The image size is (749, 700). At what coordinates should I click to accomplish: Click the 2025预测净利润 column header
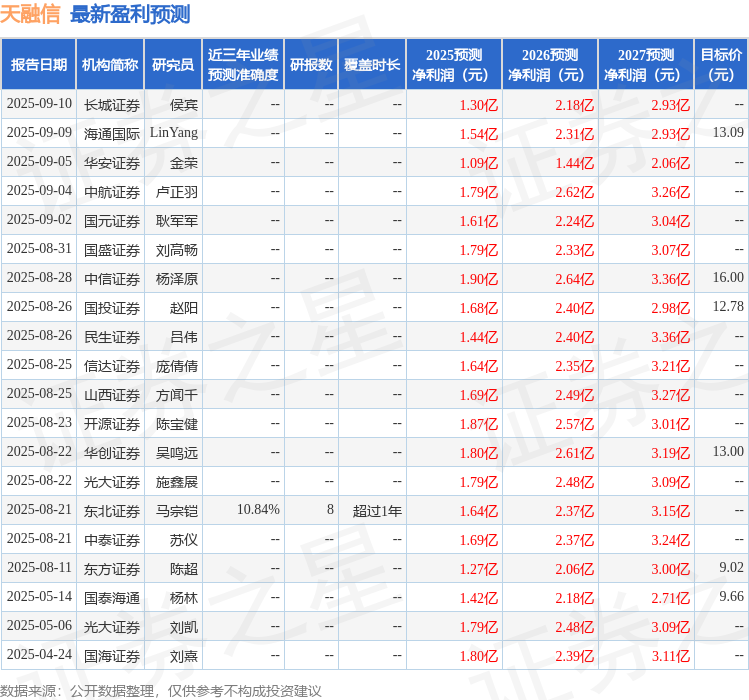pos(454,65)
